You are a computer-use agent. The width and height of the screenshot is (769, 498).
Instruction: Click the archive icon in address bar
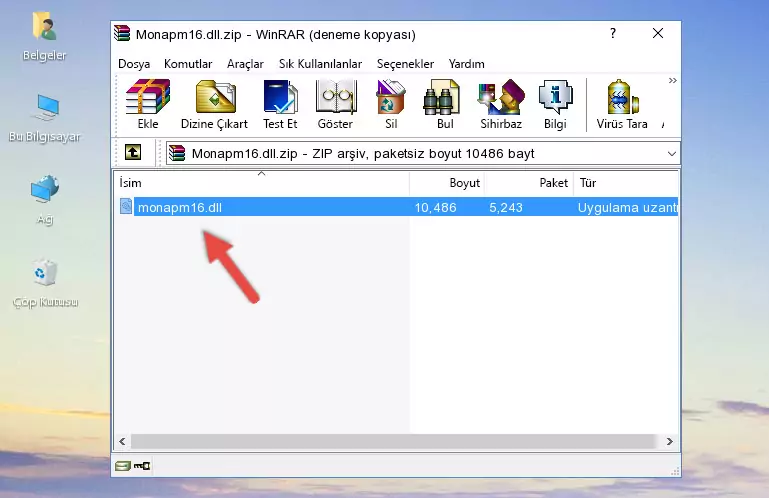177,154
